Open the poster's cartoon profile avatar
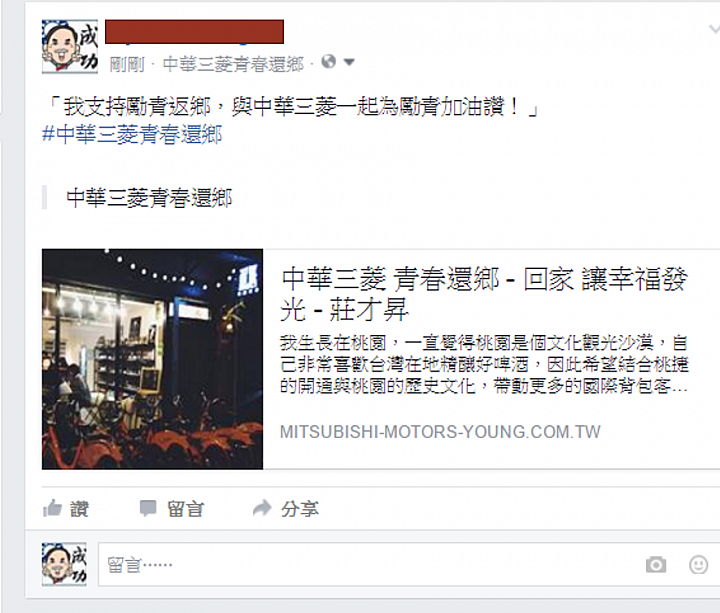This screenshot has width=720, height=613. pyautogui.click(x=70, y=46)
